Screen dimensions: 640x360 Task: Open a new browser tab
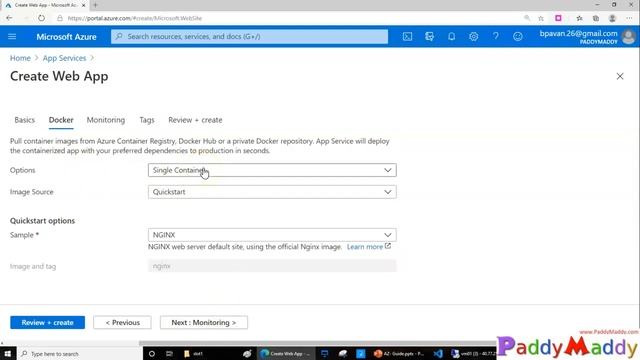click(x=96, y=5)
